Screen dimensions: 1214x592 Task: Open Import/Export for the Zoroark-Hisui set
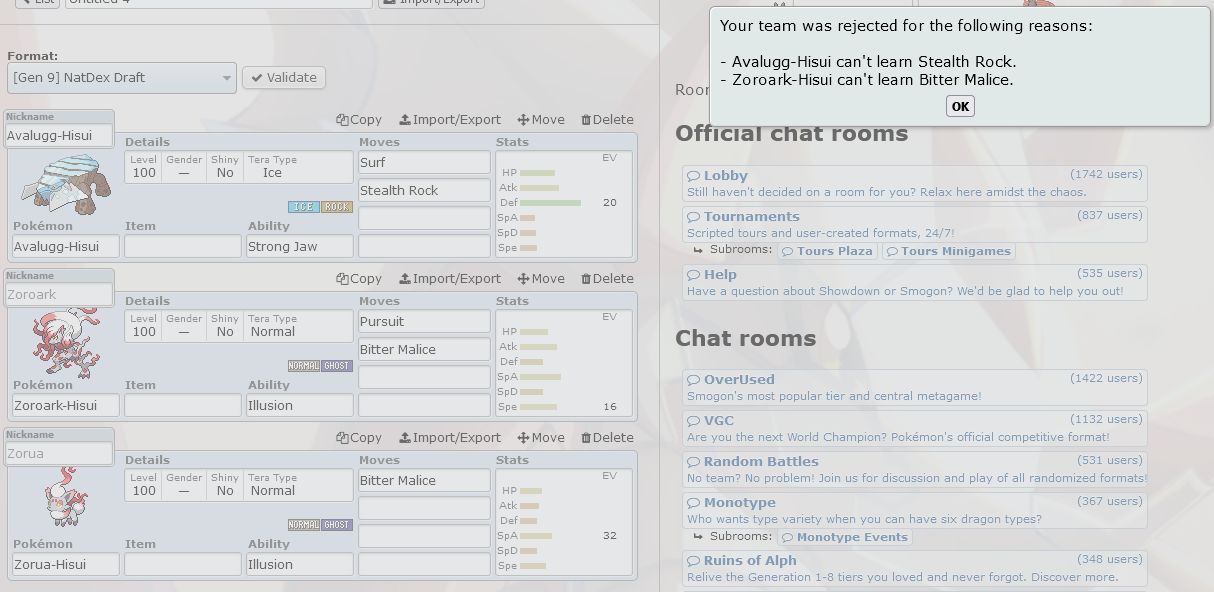(450, 279)
